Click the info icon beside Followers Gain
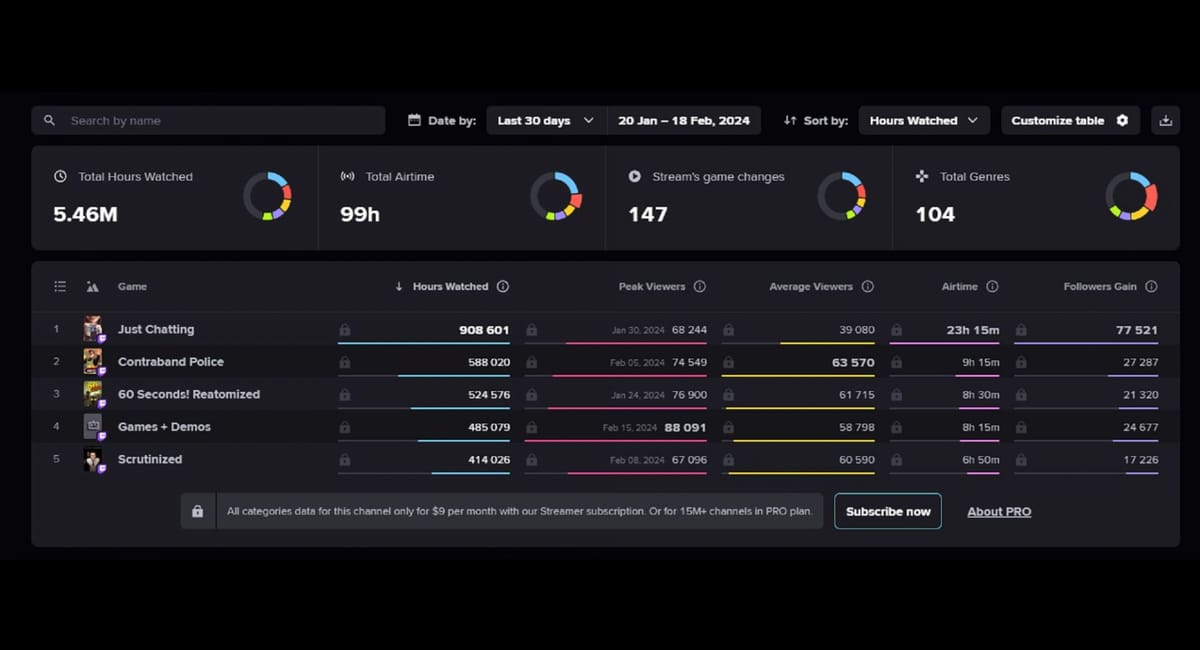The image size is (1200, 650). coord(1151,286)
